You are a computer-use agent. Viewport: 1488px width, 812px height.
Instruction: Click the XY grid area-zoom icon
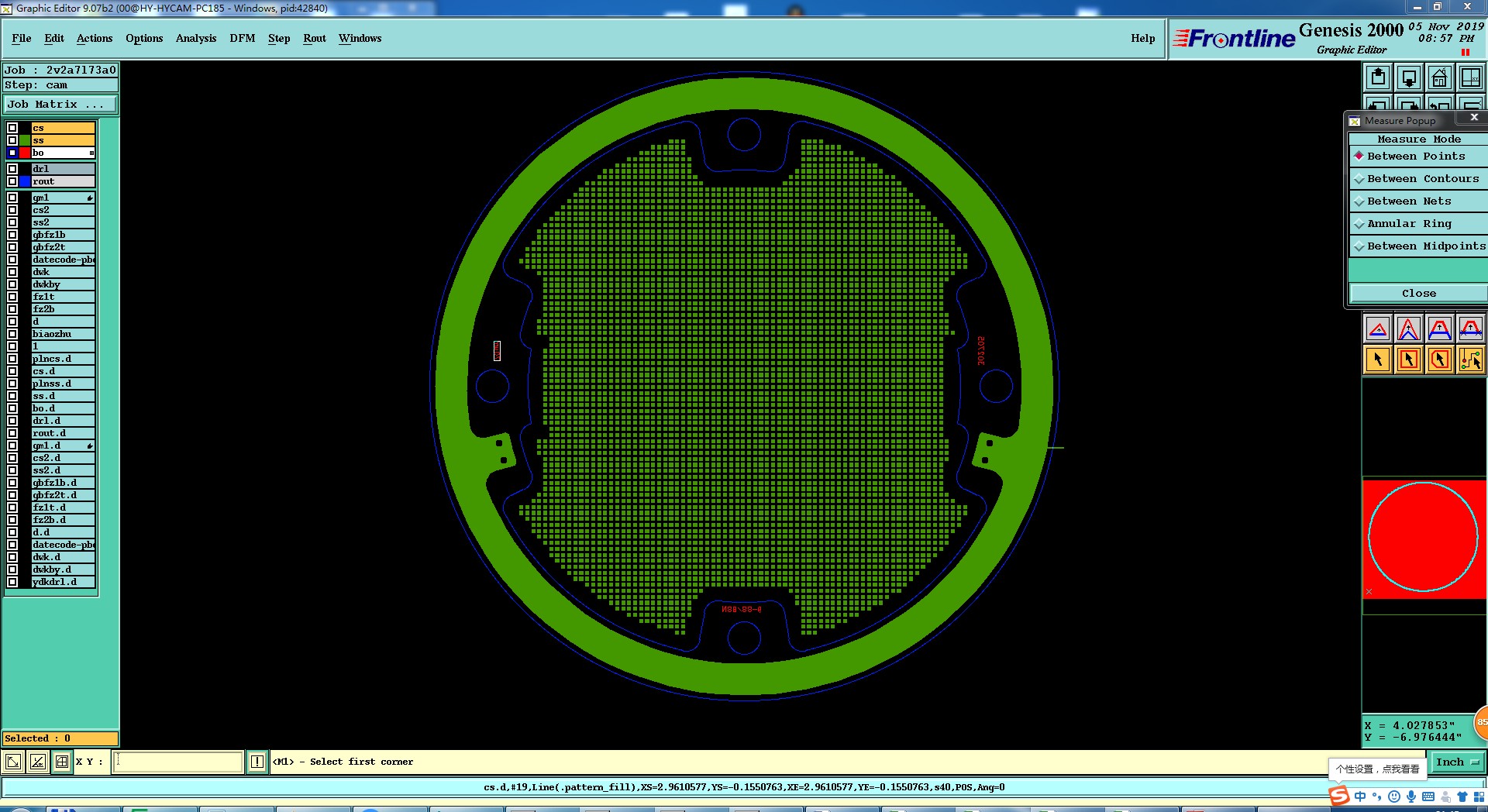[1470, 77]
